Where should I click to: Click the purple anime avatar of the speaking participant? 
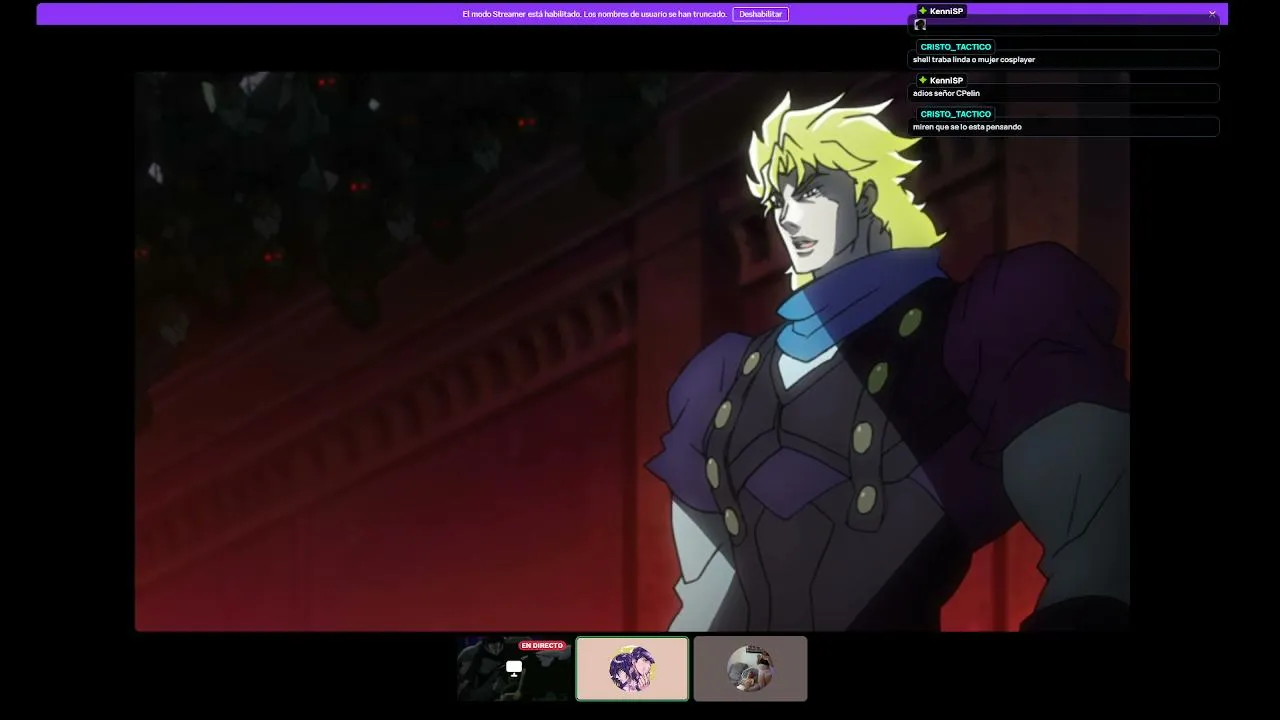click(632, 669)
